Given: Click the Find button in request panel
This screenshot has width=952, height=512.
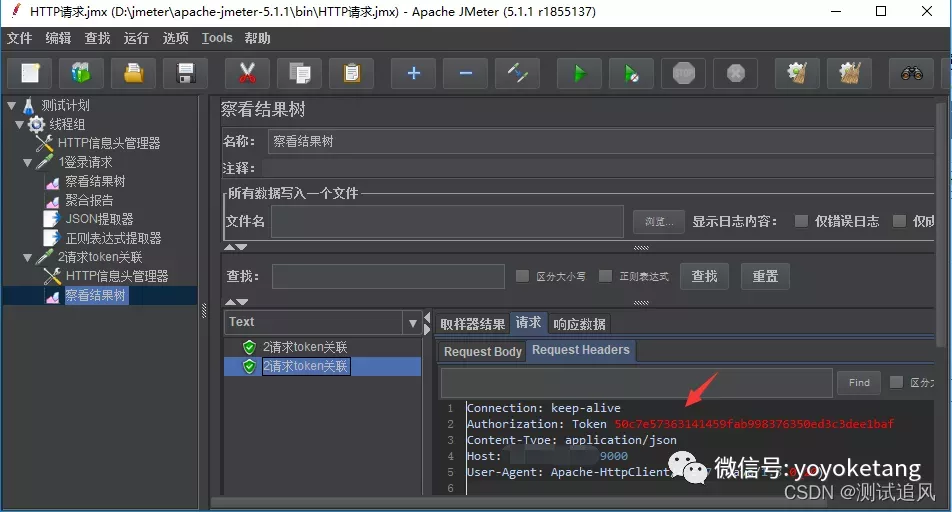Looking at the screenshot, I should pos(859,383).
